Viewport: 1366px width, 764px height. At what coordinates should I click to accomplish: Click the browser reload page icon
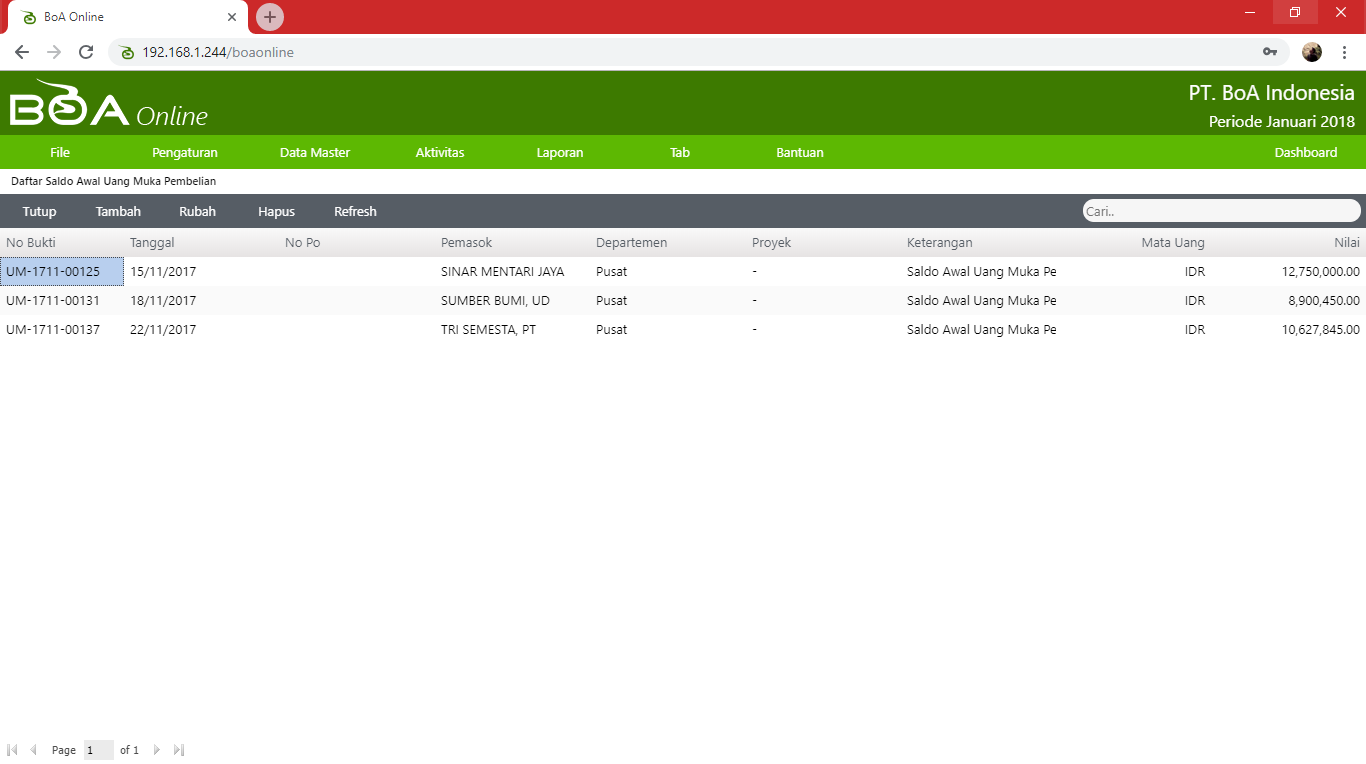click(x=86, y=52)
